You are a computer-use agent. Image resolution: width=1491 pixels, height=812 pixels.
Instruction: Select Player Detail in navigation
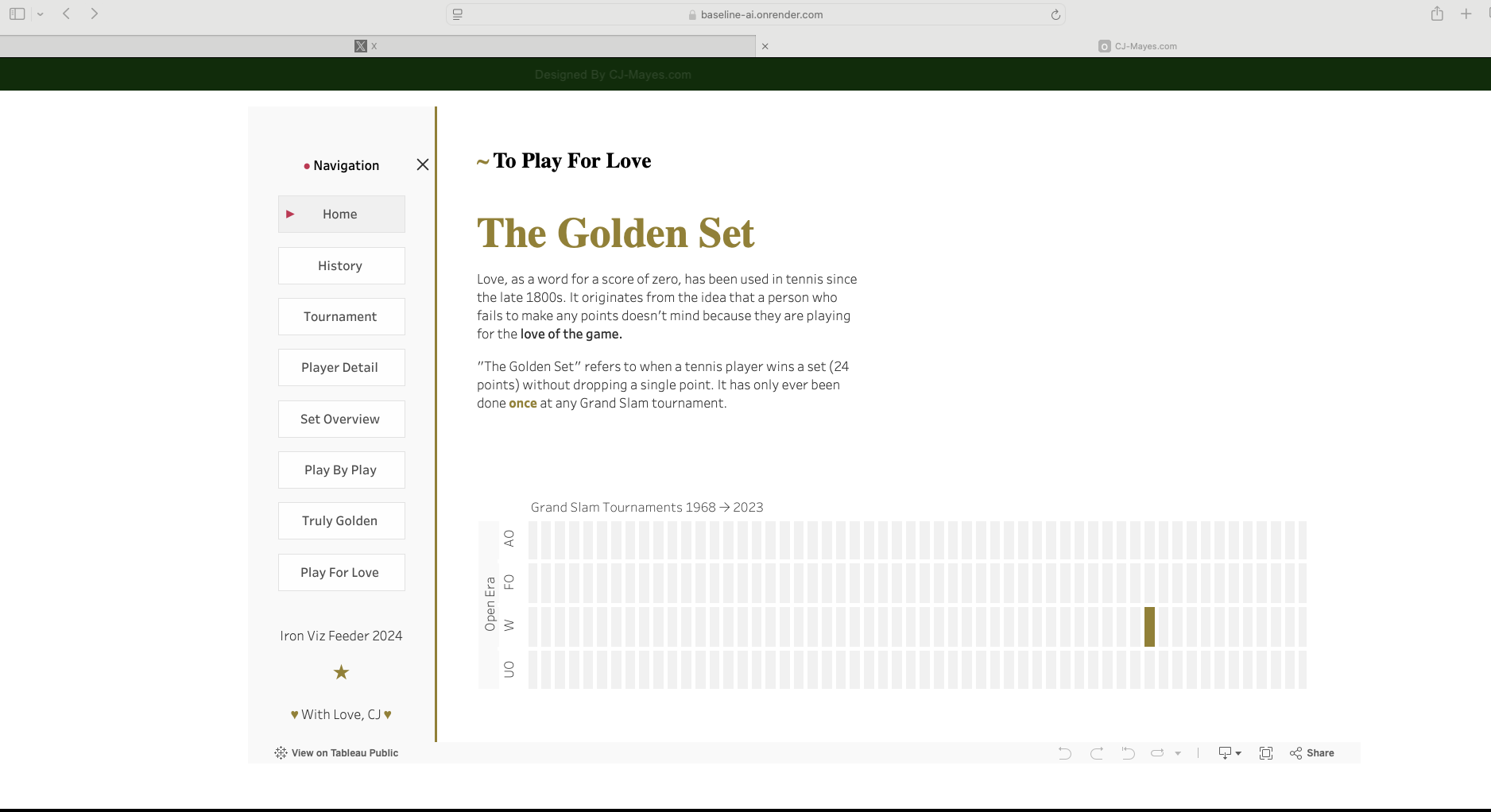tap(341, 368)
